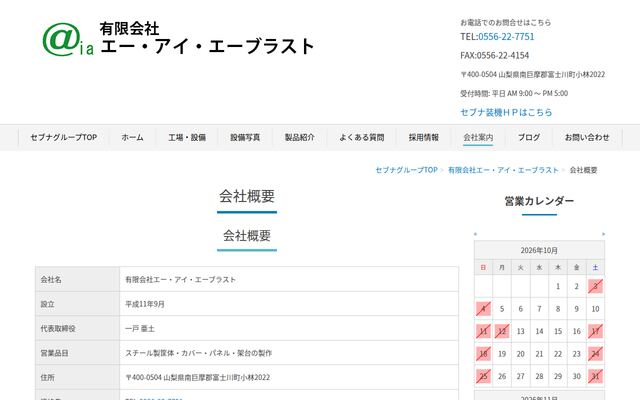Select October 3 holiday cell

click(596, 287)
